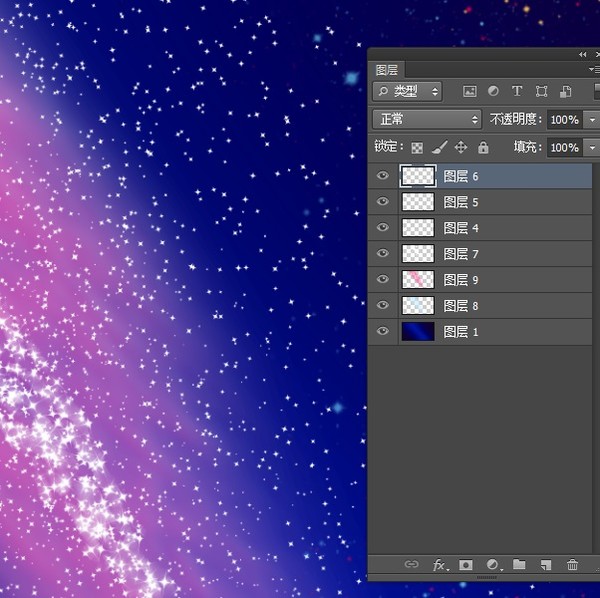Viewport: 600px width, 598px height.
Task: Filter layers by shape type
Action: tap(541, 91)
